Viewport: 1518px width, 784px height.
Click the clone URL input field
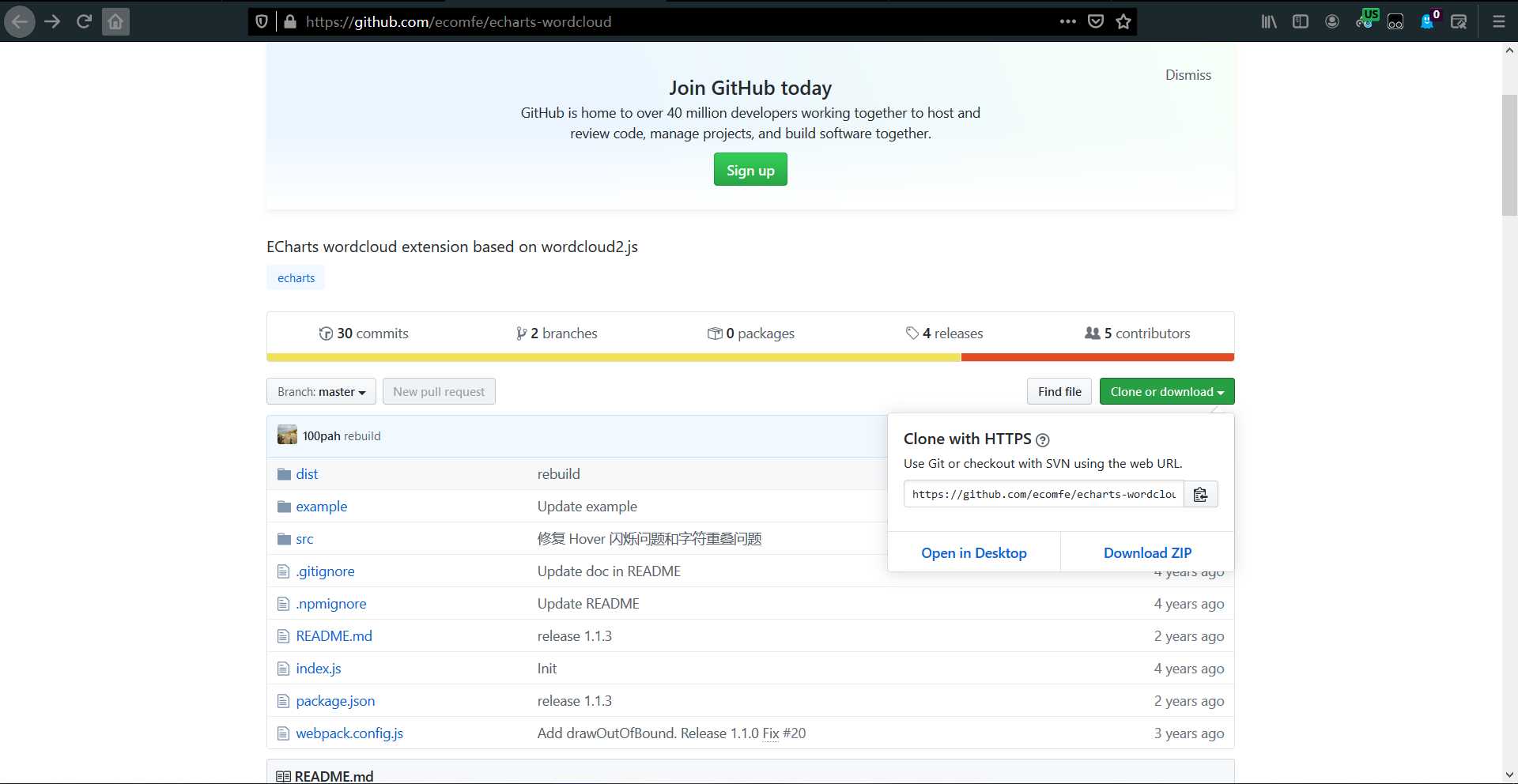coord(1044,494)
